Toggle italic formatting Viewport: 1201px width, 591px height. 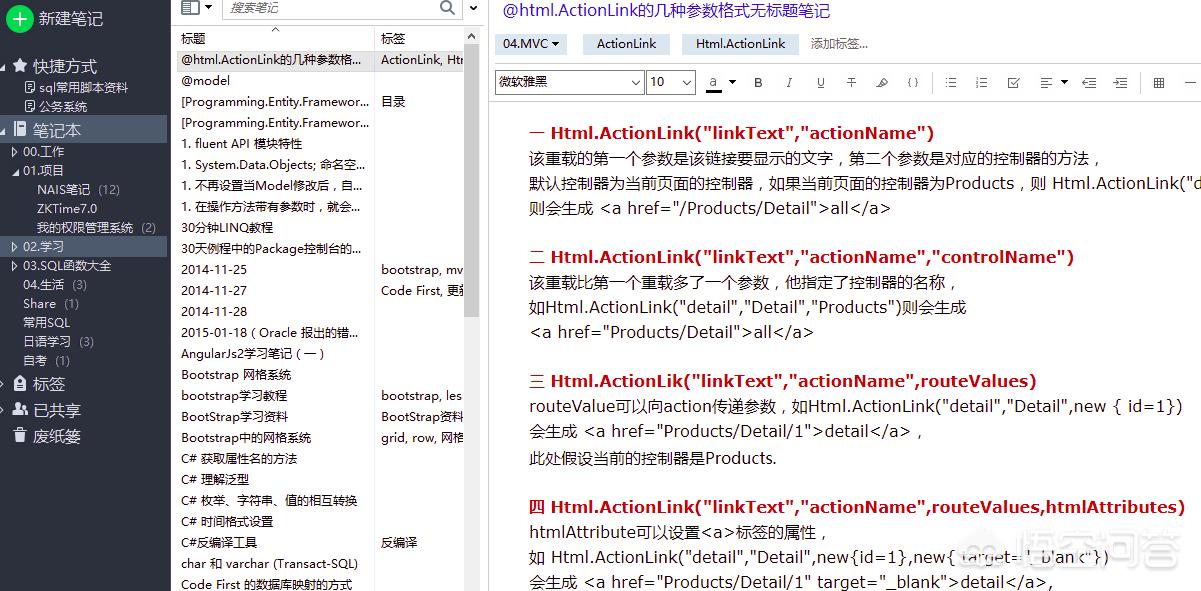[789, 83]
